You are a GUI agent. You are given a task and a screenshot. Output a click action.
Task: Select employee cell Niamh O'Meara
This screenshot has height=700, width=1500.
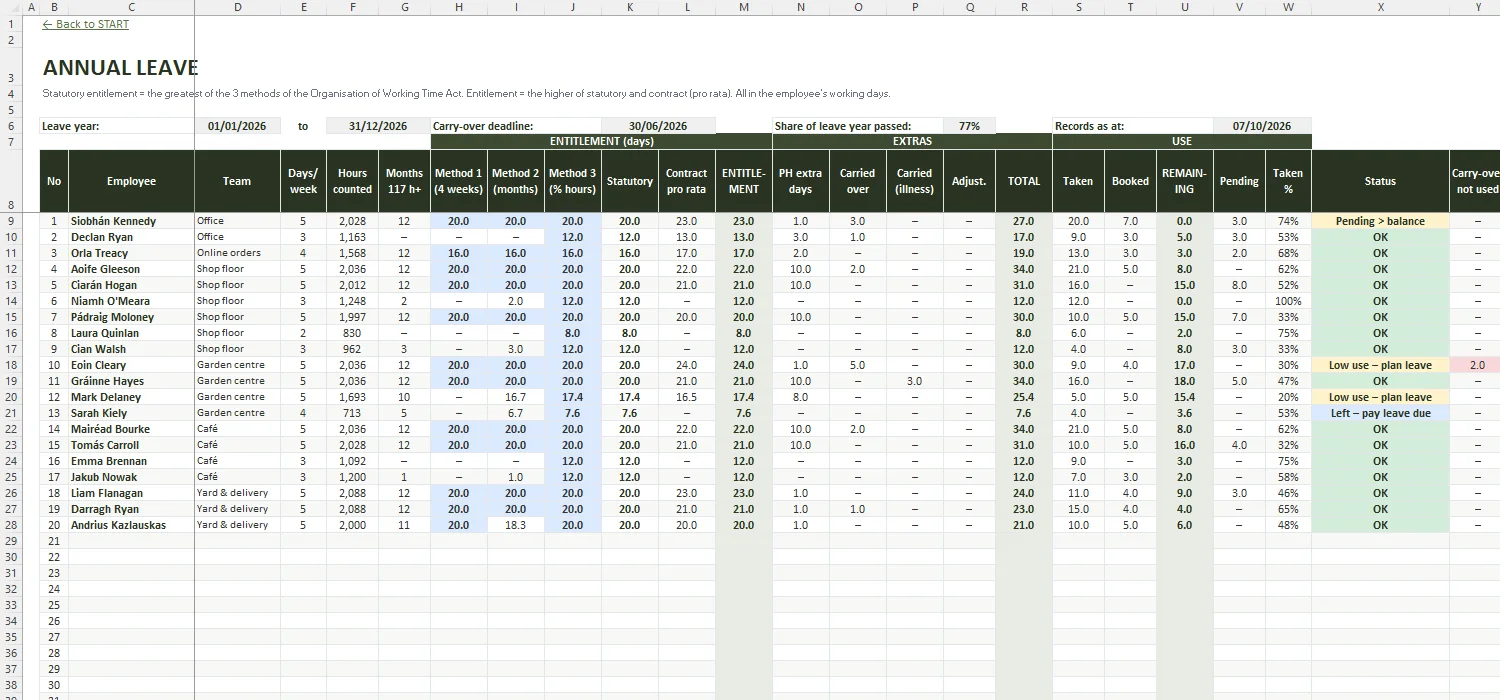pos(131,301)
